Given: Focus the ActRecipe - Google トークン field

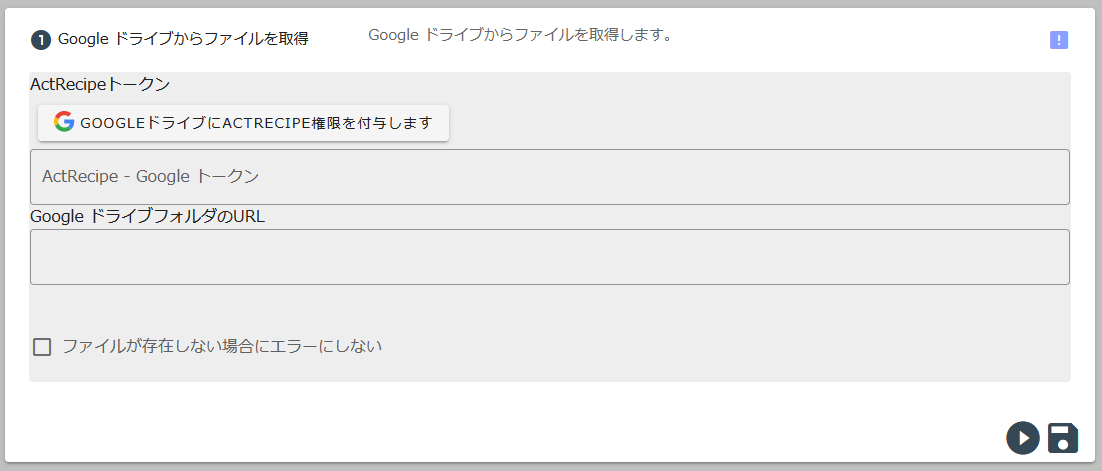Looking at the screenshot, I should [550, 177].
